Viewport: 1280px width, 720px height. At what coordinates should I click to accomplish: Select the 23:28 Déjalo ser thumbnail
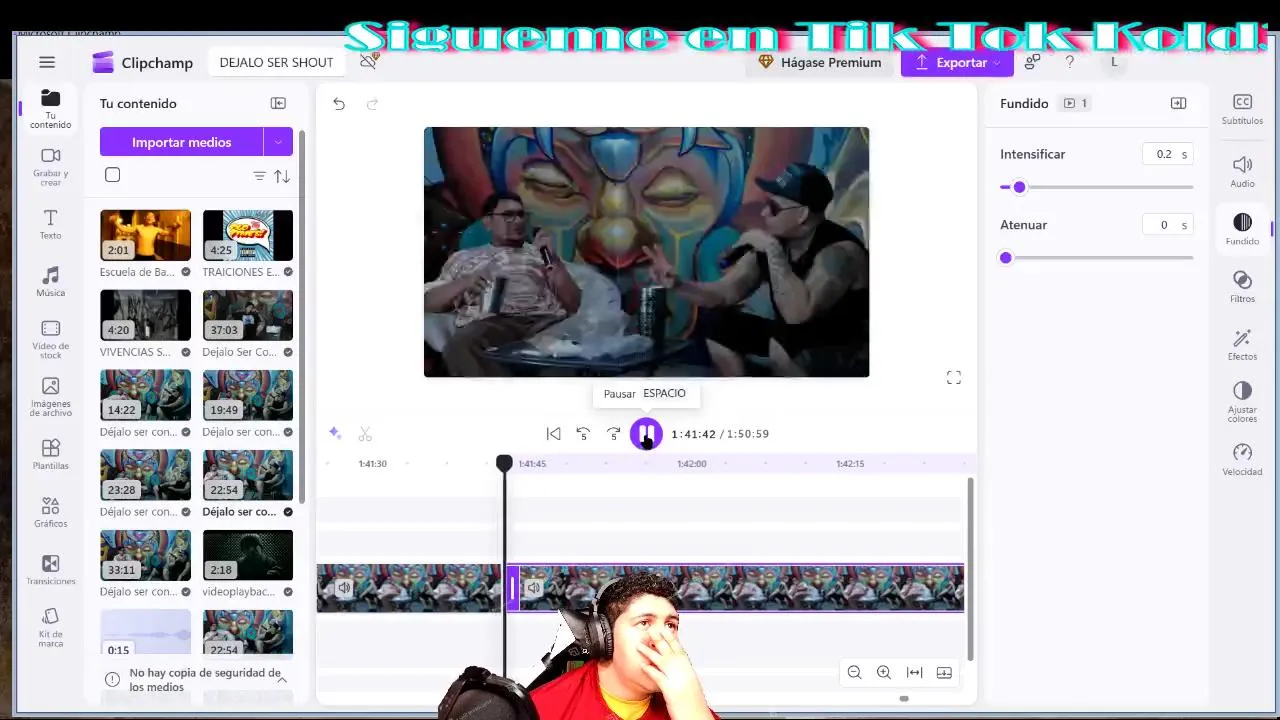click(145, 475)
